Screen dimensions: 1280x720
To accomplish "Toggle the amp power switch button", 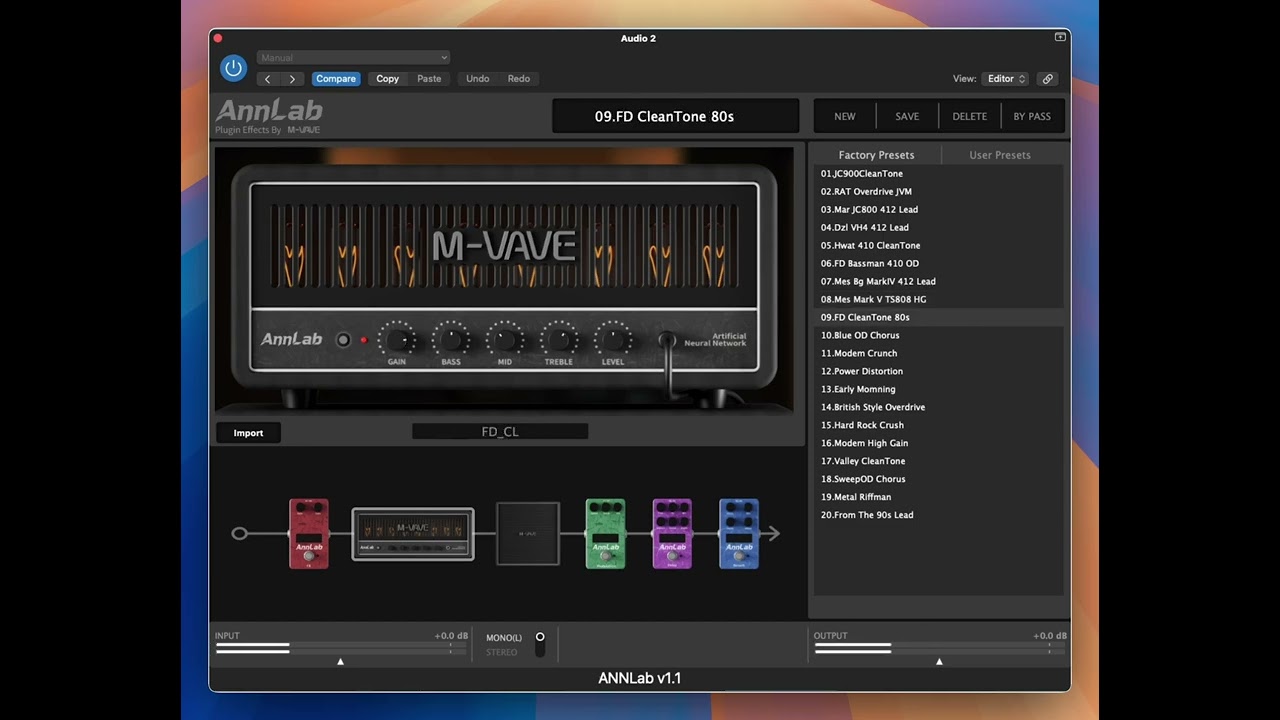I will 343,340.
